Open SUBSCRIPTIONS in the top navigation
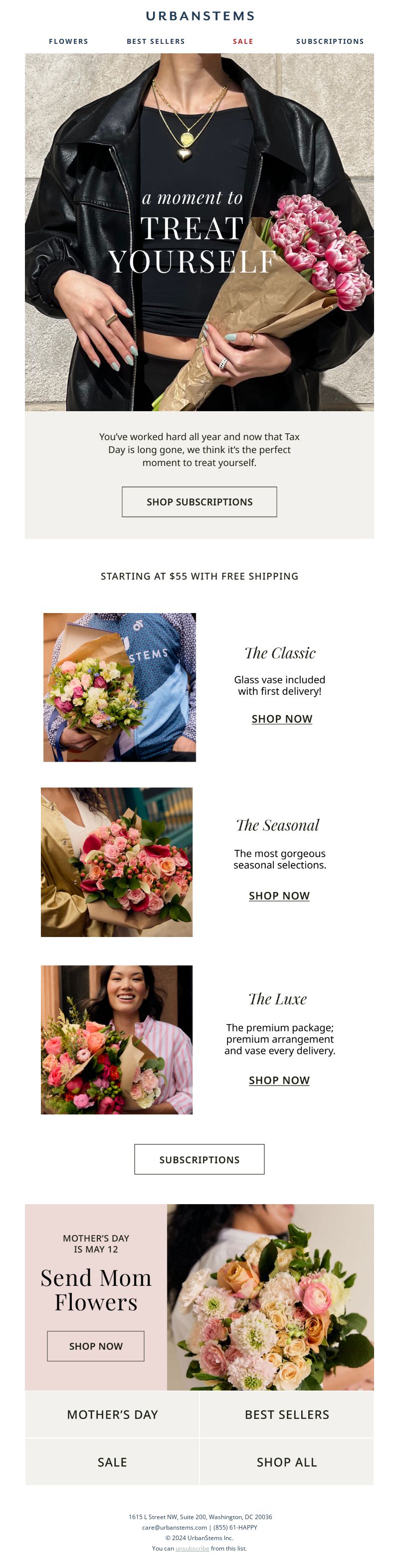 (x=330, y=41)
